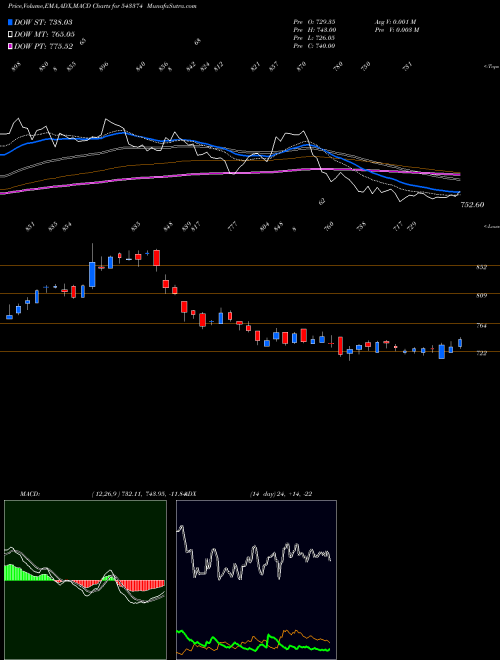Click the Avg V: 0.001 M text
Viewport: 500px width, 660px height.
395,21
